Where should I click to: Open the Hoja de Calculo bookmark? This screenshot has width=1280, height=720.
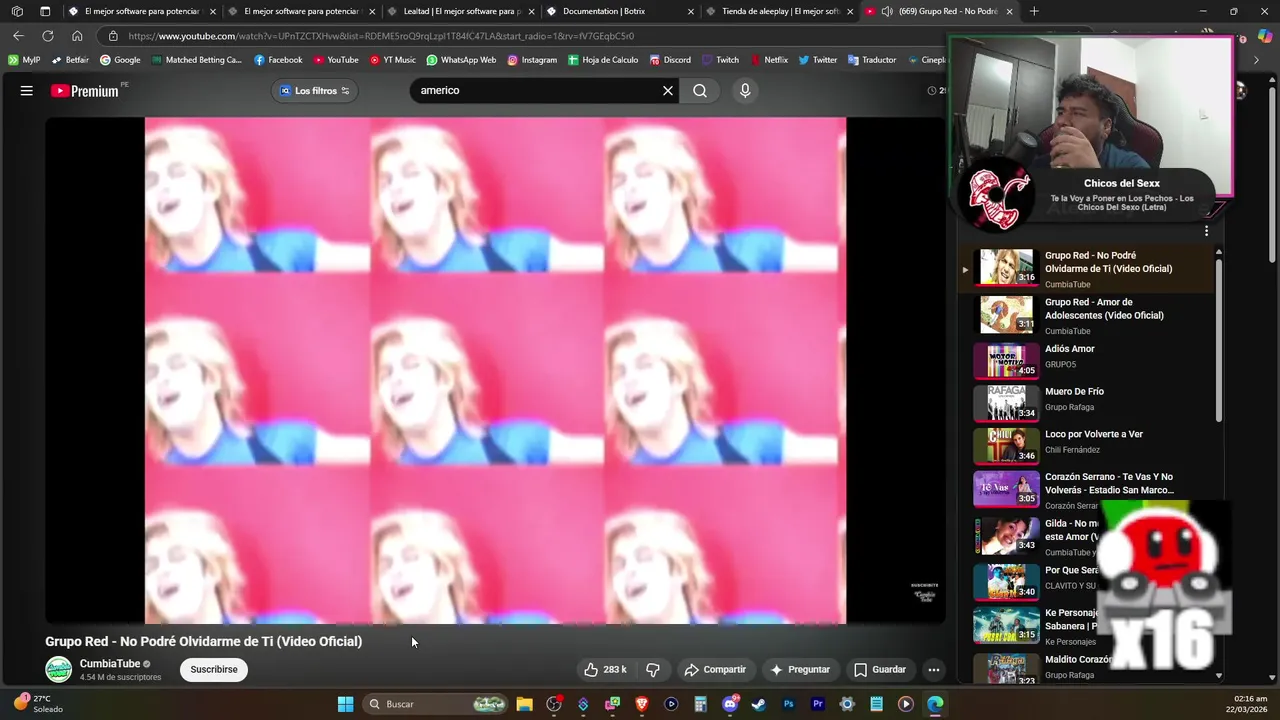603,60
